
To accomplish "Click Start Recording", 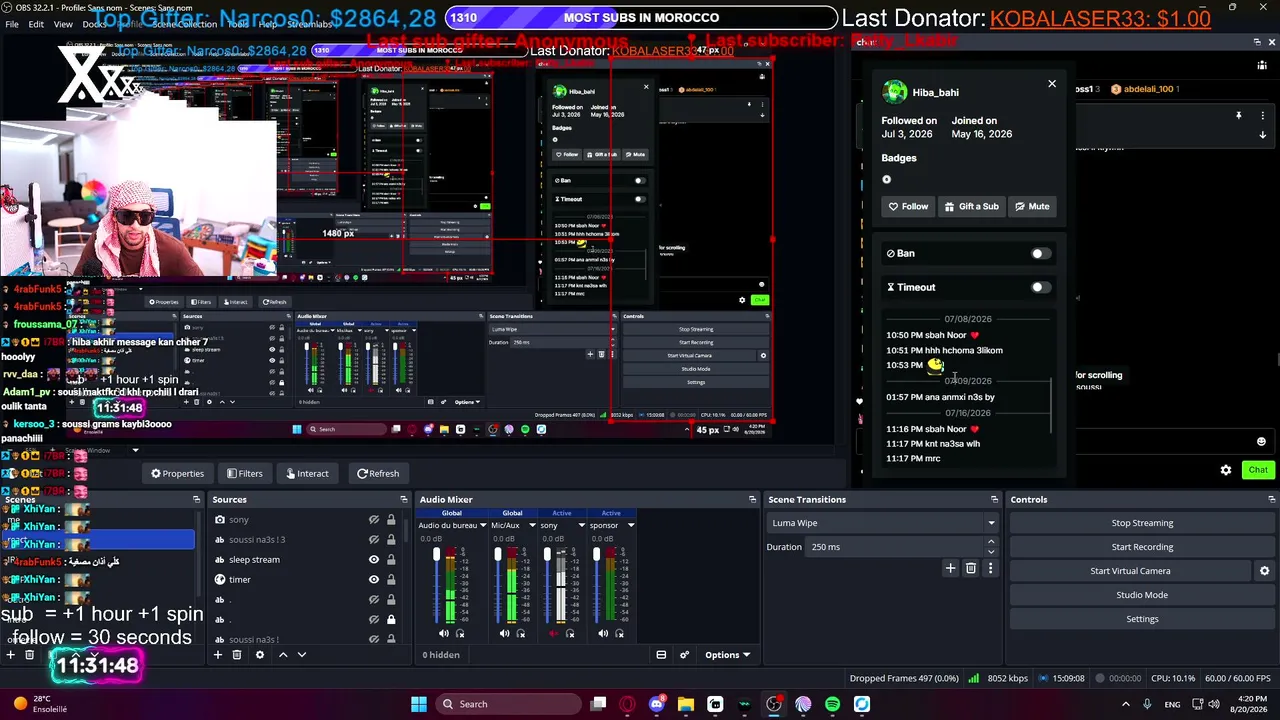I will [1142, 547].
